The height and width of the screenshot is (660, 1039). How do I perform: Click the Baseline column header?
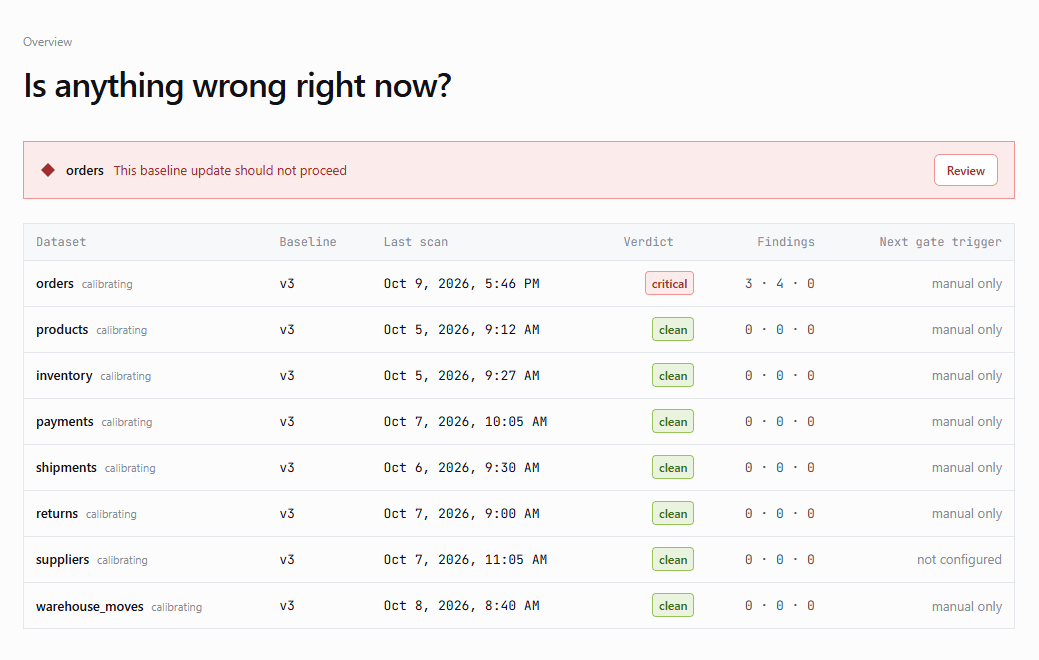click(x=307, y=242)
